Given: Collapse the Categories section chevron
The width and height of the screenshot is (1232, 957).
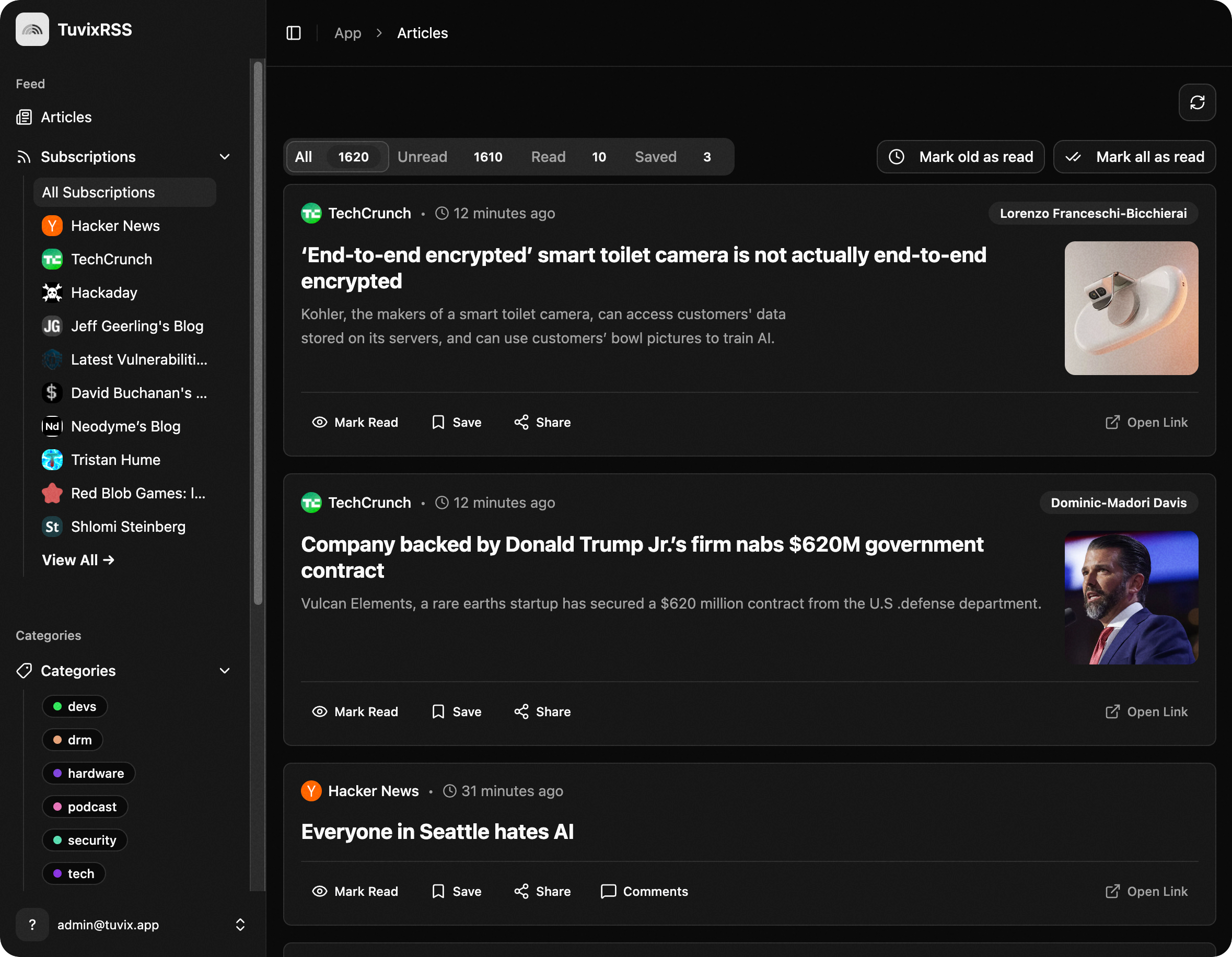Looking at the screenshot, I should (225, 671).
